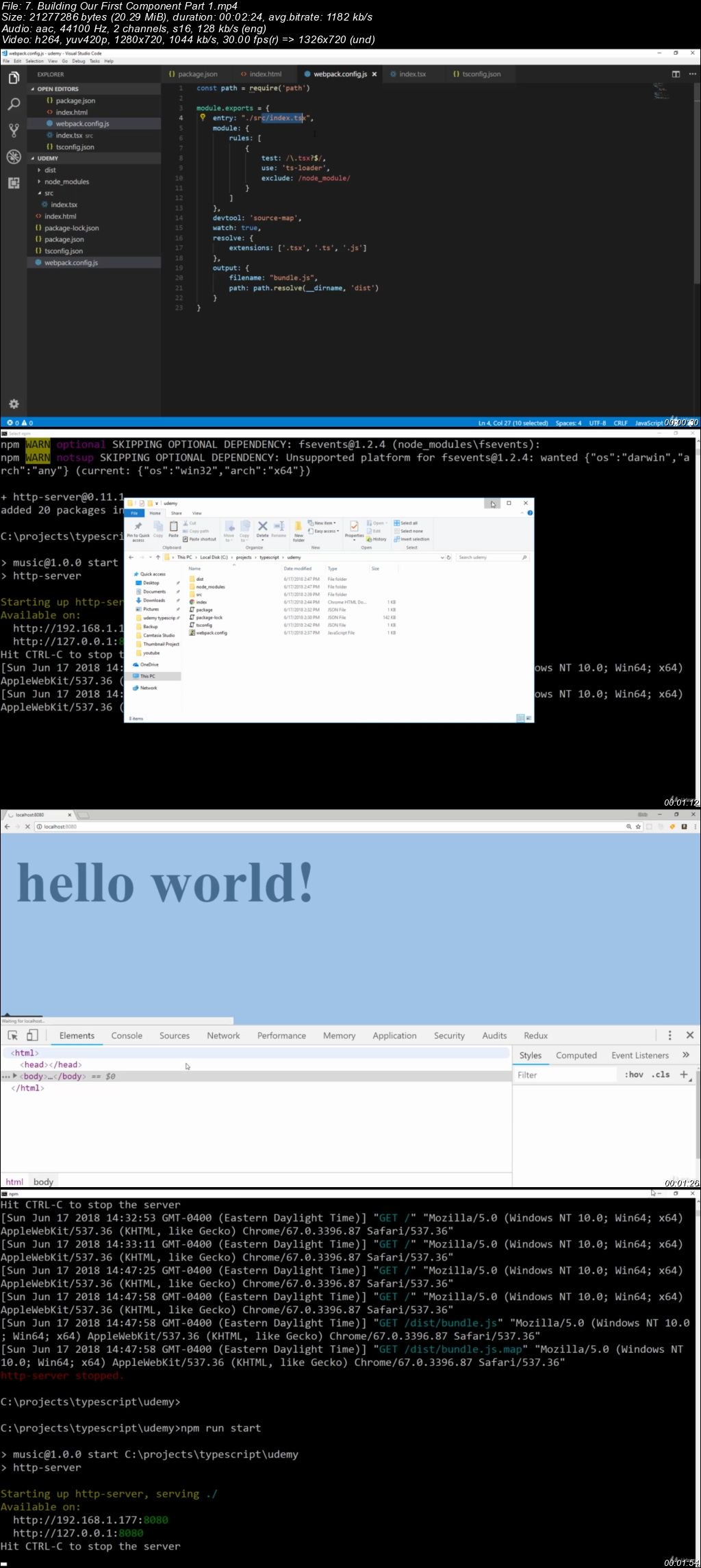701x1568 pixels.
Task: Select node_modules folder in File Explorer list
Action: point(207,587)
